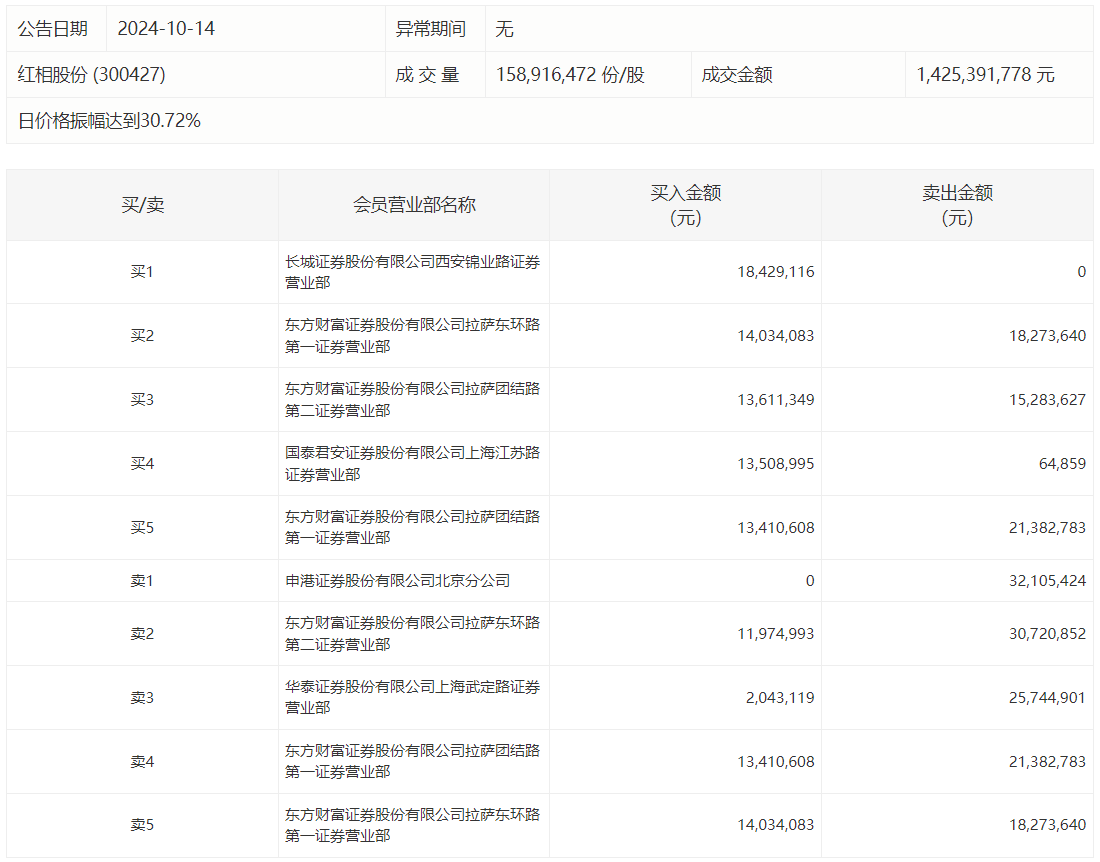1100x862 pixels.
Task: Select 18,273,640 in the 卖5 row
Action: (x=1047, y=825)
